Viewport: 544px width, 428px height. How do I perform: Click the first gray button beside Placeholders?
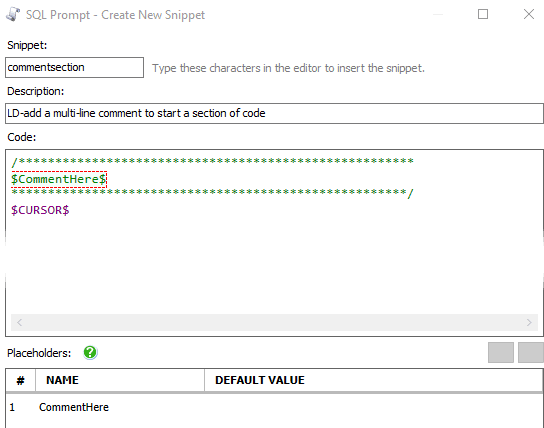[501, 352]
